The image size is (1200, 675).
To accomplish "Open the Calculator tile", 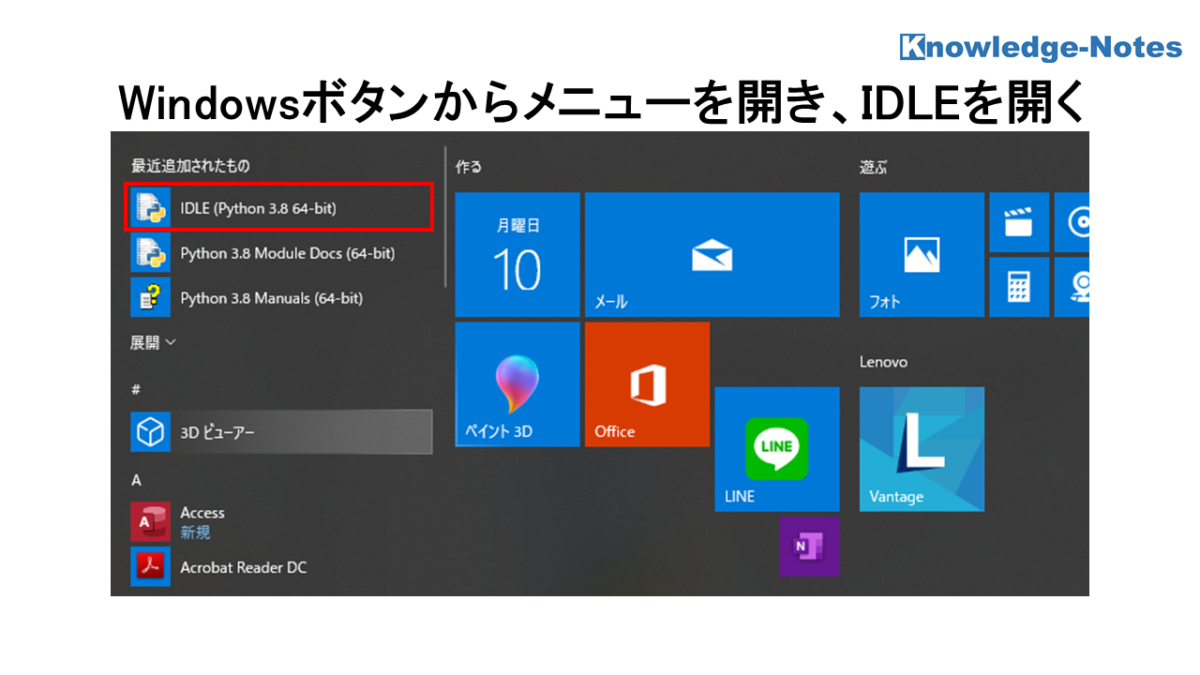I will 1019,287.
